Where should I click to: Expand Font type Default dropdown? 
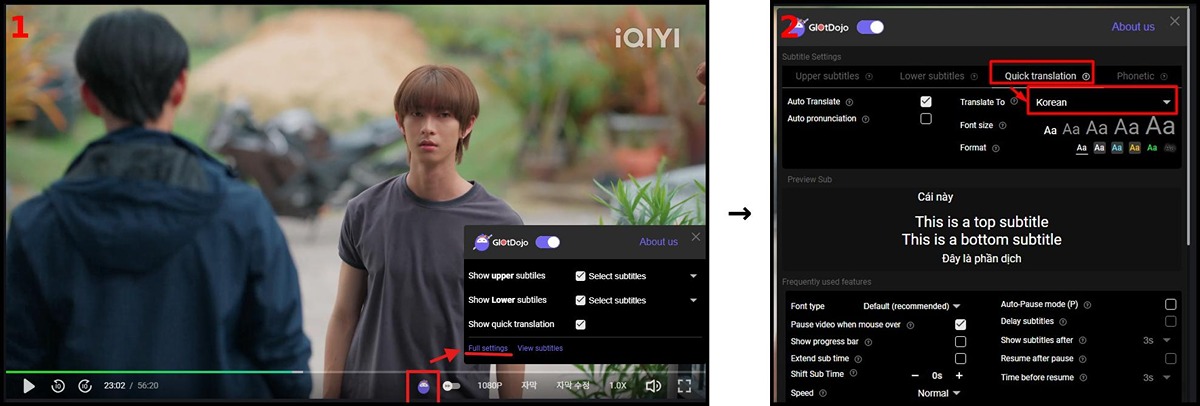click(x=911, y=306)
